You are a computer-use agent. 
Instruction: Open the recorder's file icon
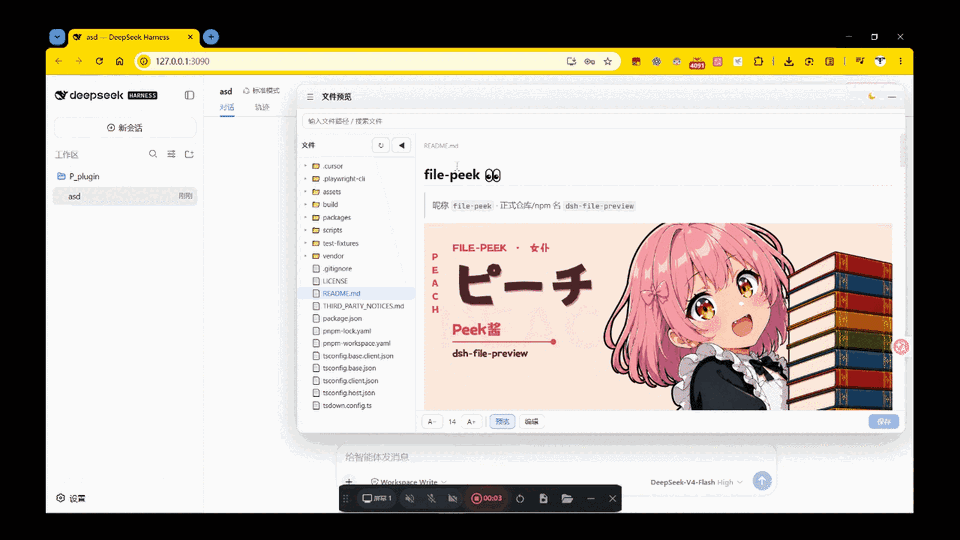point(543,498)
